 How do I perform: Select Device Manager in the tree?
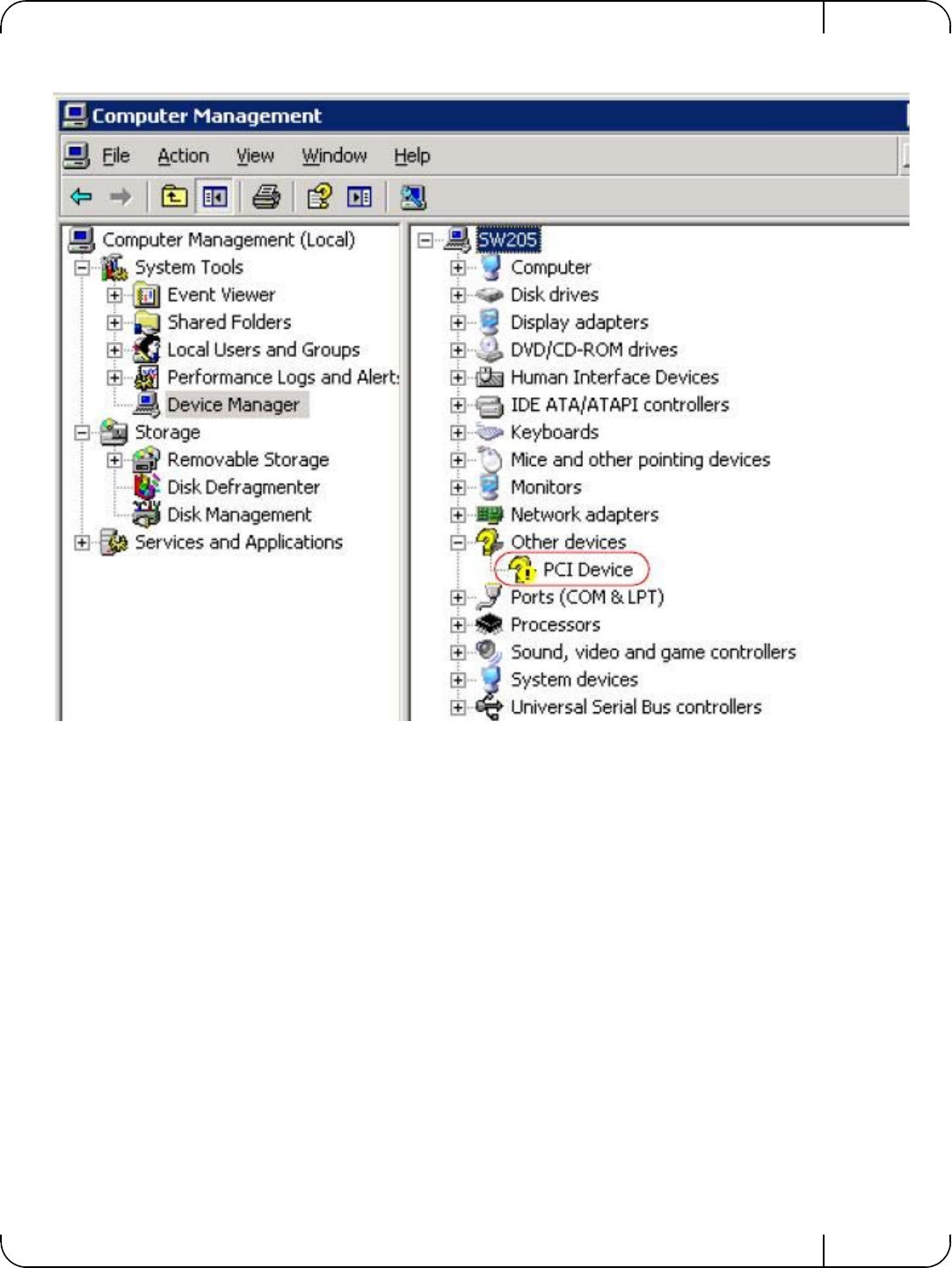[x=234, y=404]
